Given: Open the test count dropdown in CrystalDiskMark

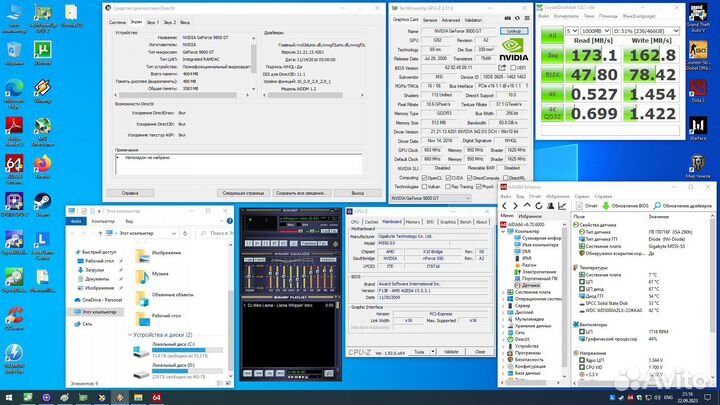Looking at the screenshot, I should [571, 31].
